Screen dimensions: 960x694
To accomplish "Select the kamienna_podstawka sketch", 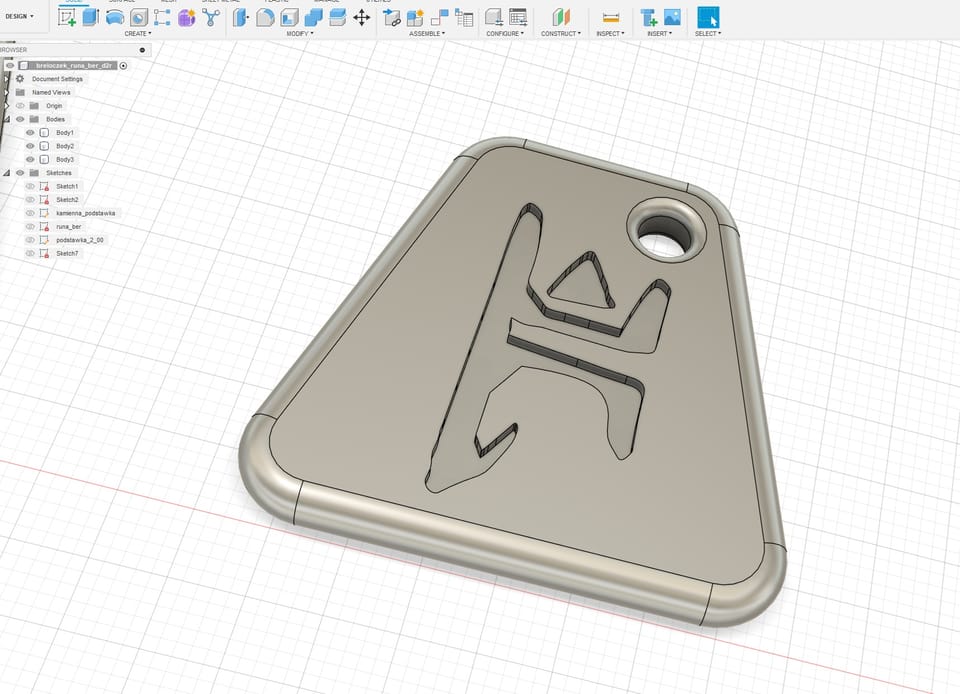I will [x=86, y=213].
